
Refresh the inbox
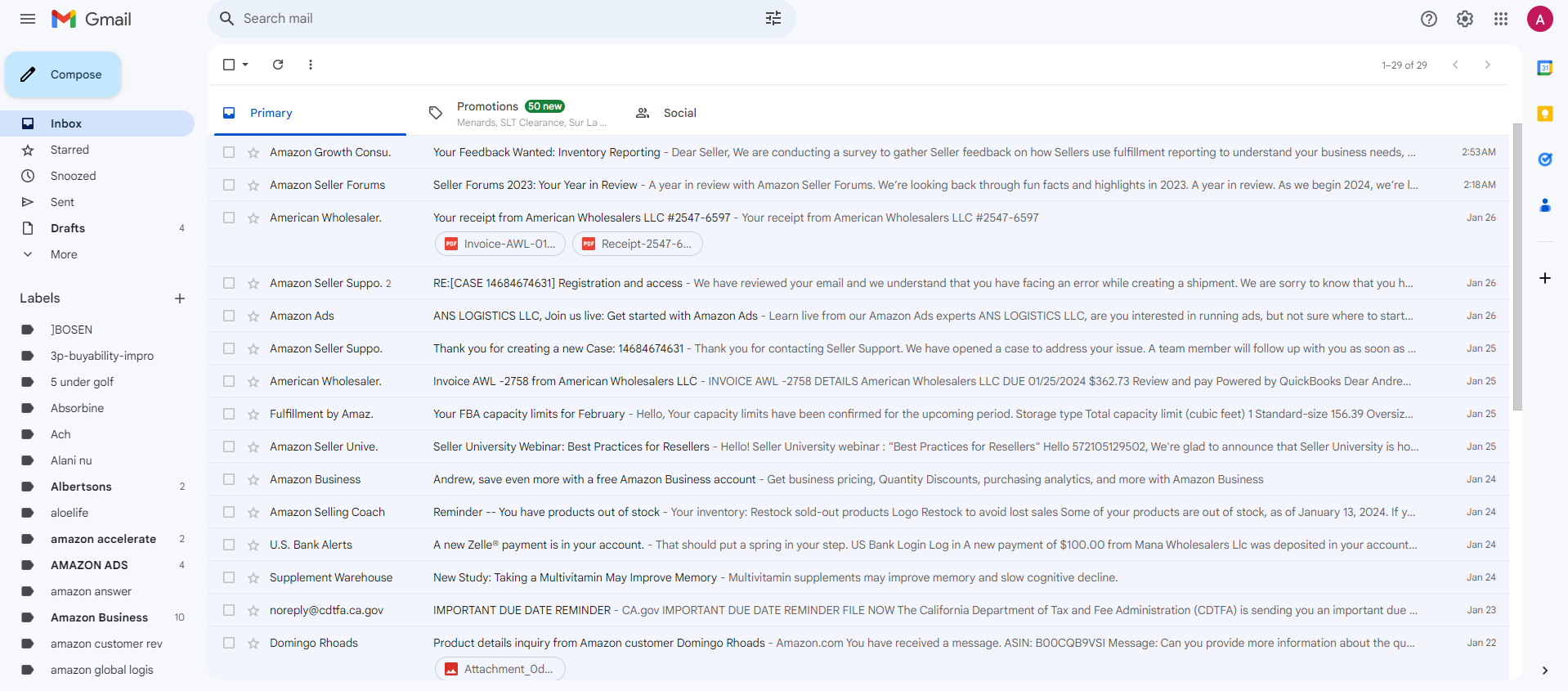click(278, 65)
